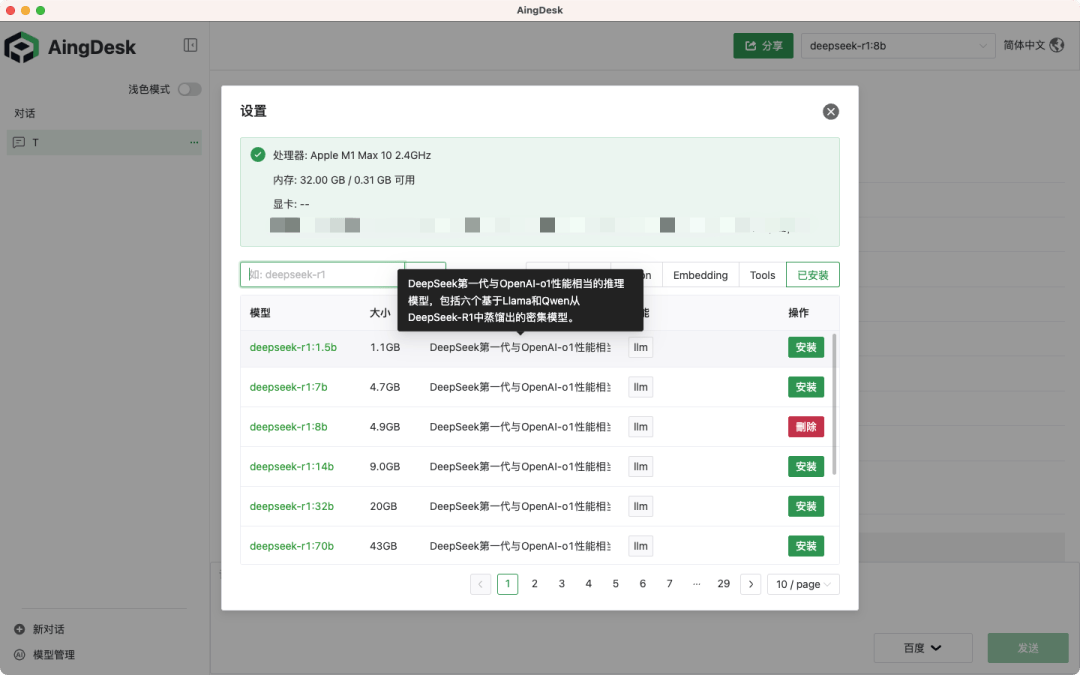The image size is (1080, 675).
Task: Install the deepseek-r1:7b model
Action: coord(806,387)
